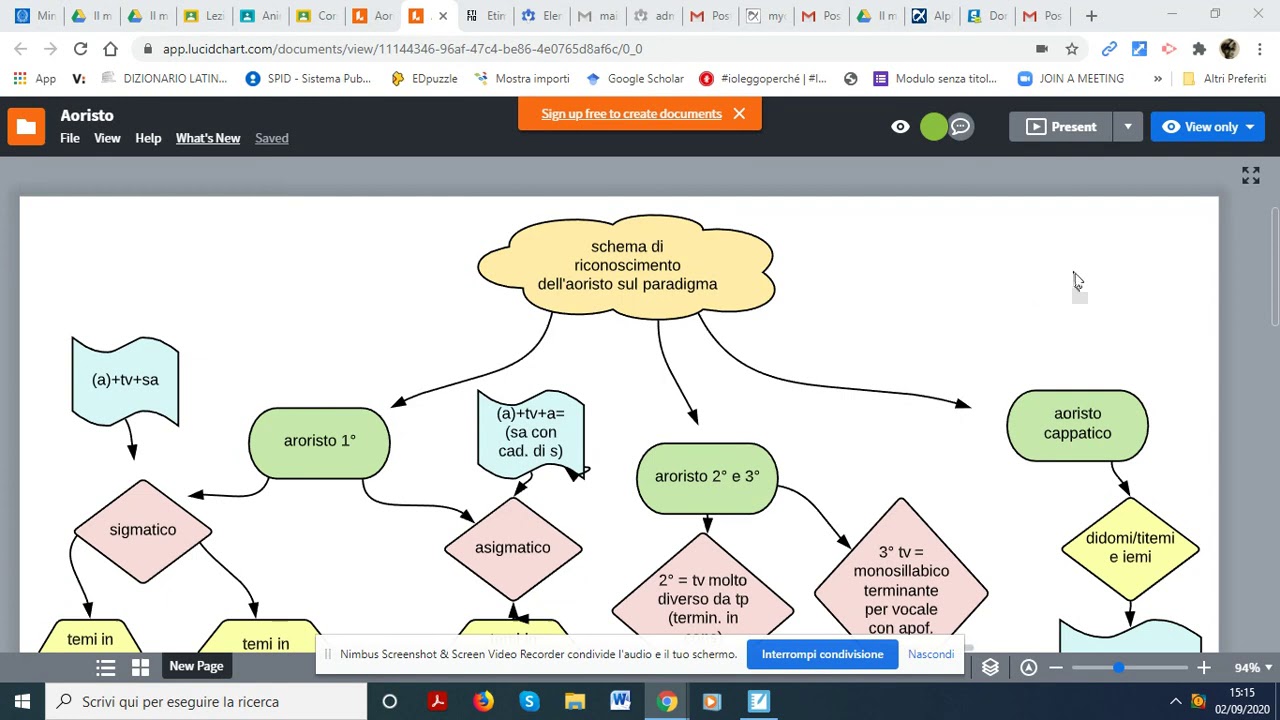Close the active Lucidchart browser tab
The image size is (1280, 720).
click(x=443, y=16)
